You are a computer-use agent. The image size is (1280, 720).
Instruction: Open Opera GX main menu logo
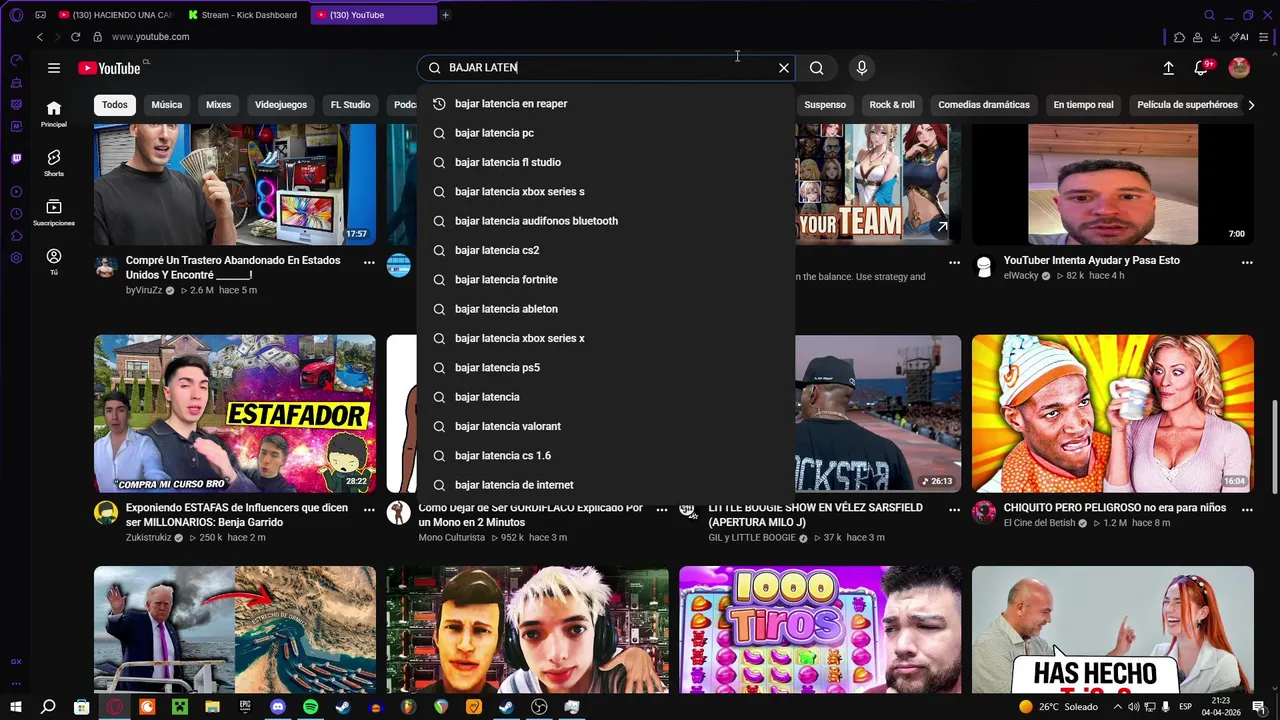[16, 15]
